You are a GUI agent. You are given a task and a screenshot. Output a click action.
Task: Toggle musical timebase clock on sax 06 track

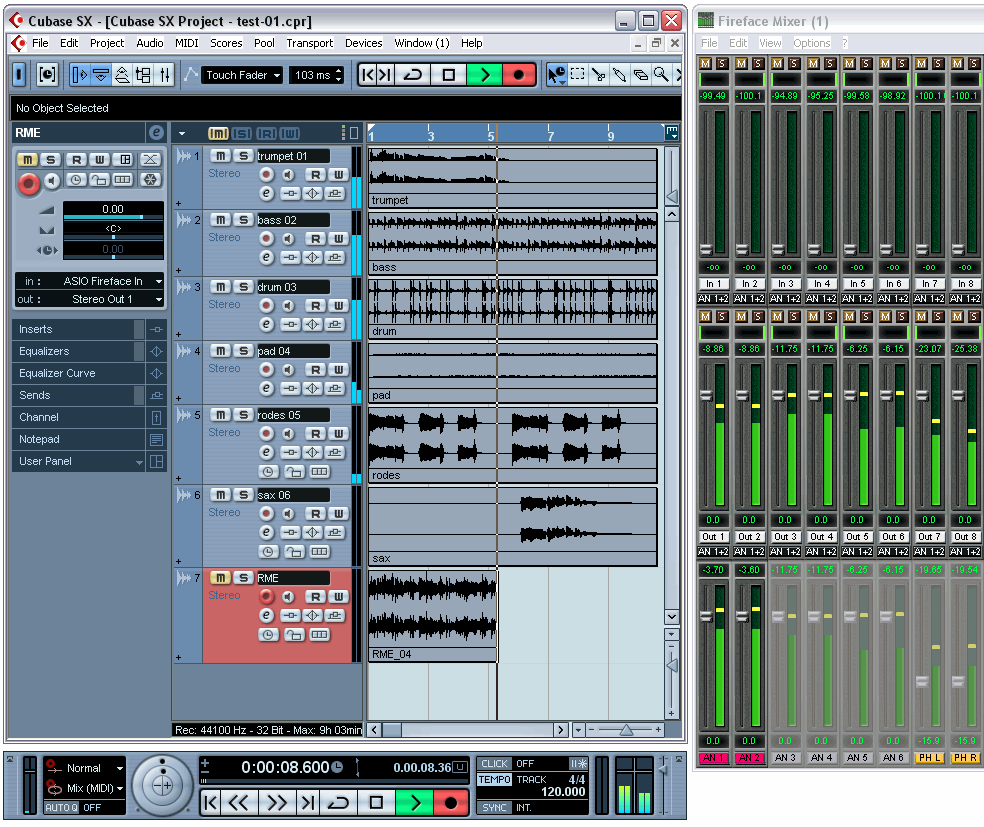click(x=268, y=552)
